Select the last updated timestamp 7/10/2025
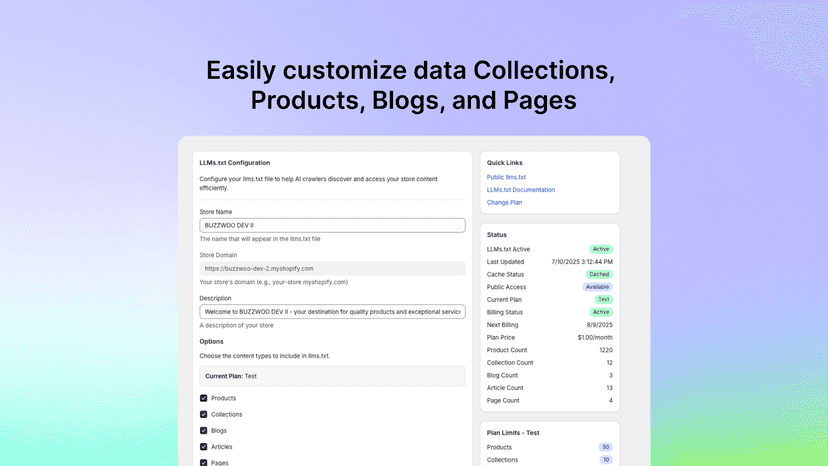This screenshot has height=466, width=828. (582, 262)
